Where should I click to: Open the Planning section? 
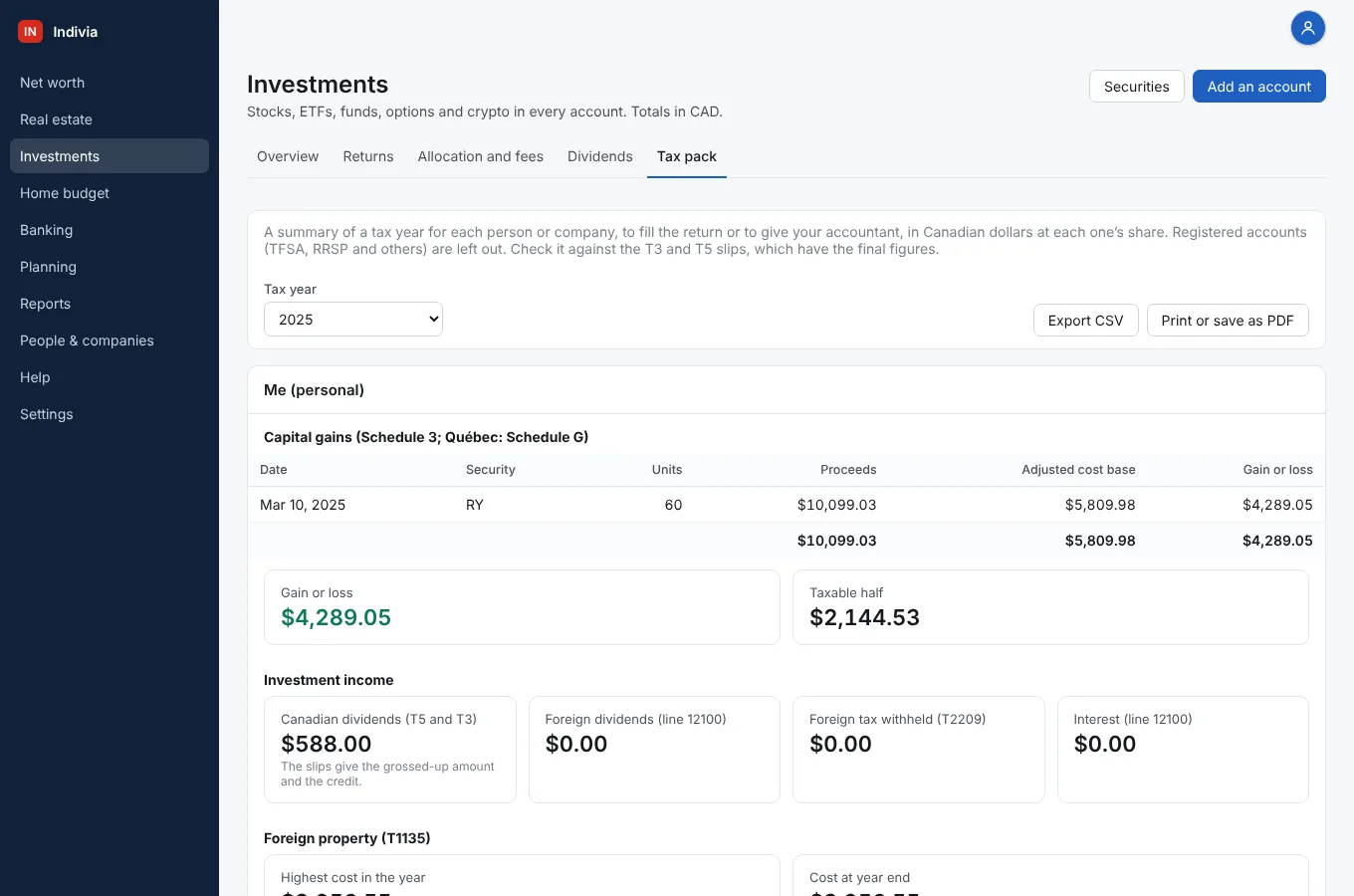point(110,267)
